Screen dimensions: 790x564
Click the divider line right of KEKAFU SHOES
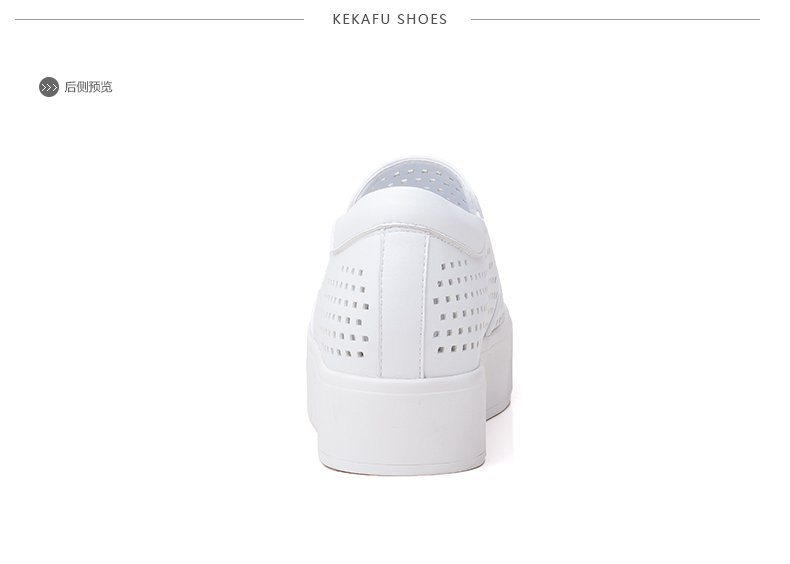[615, 20]
